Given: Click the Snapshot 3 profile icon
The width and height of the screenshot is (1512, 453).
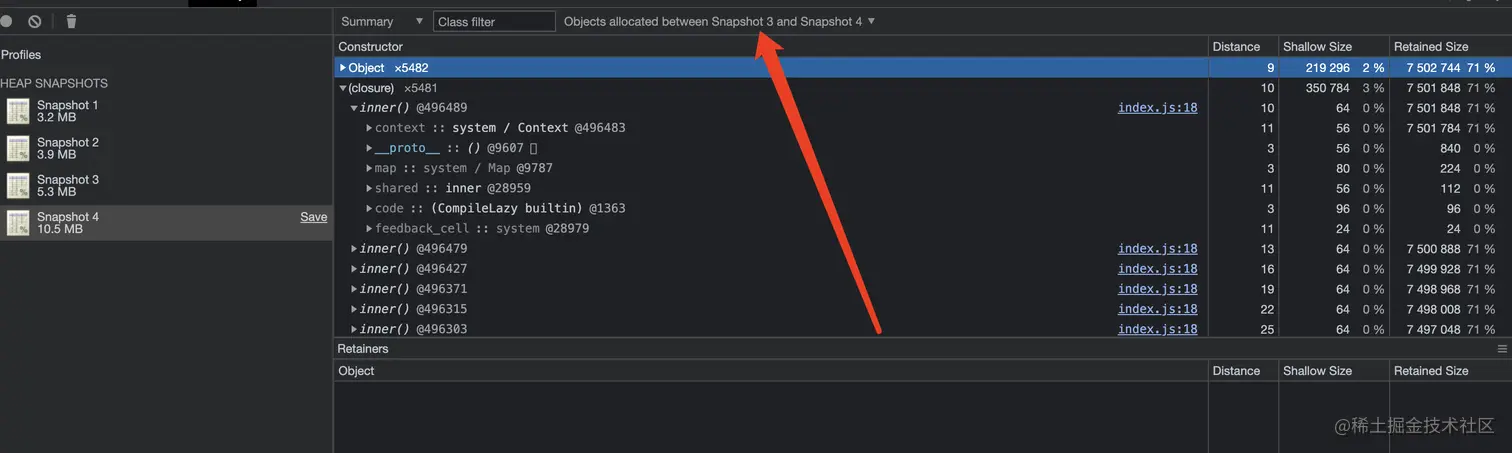Looking at the screenshot, I should coord(19,185).
